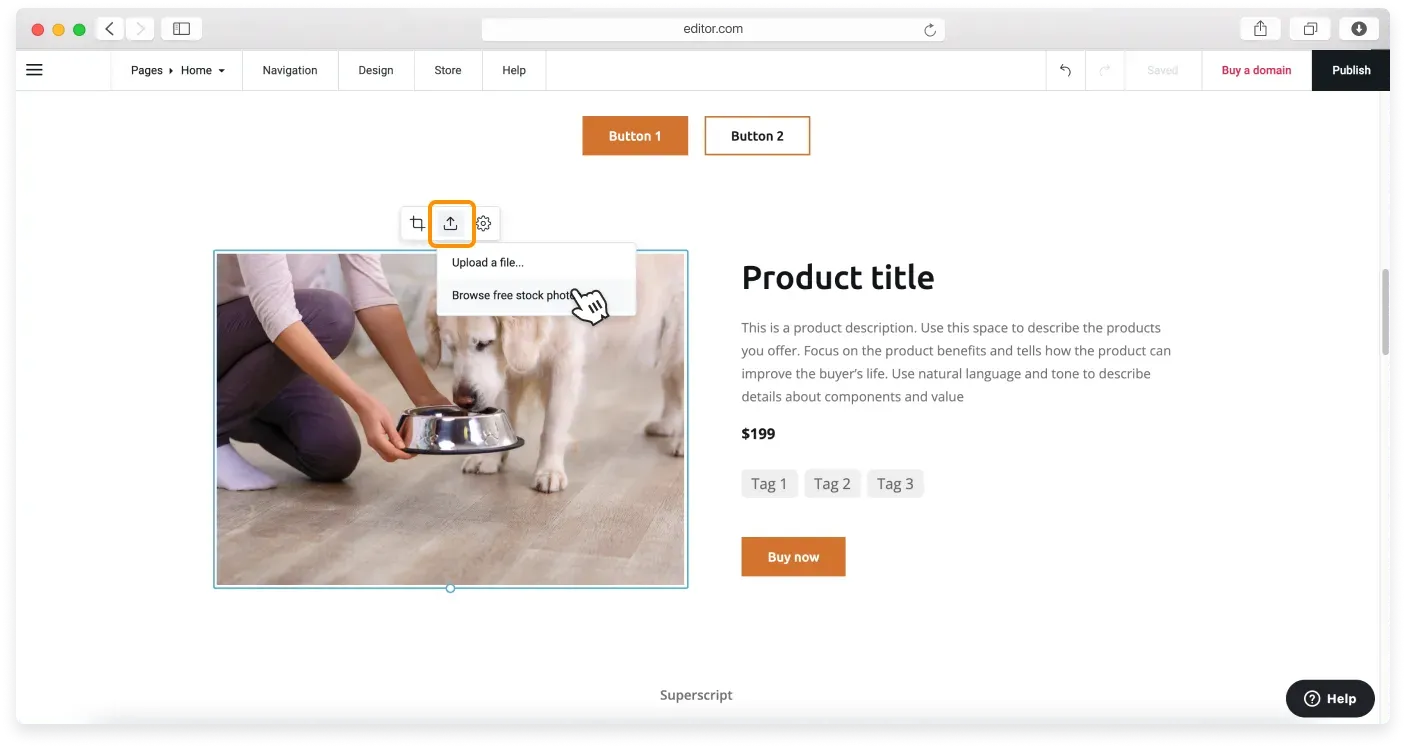Click the Saved status indicator
Viewport: 1406px width, 748px height.
pyautogui.click(x=1162, y=70)
